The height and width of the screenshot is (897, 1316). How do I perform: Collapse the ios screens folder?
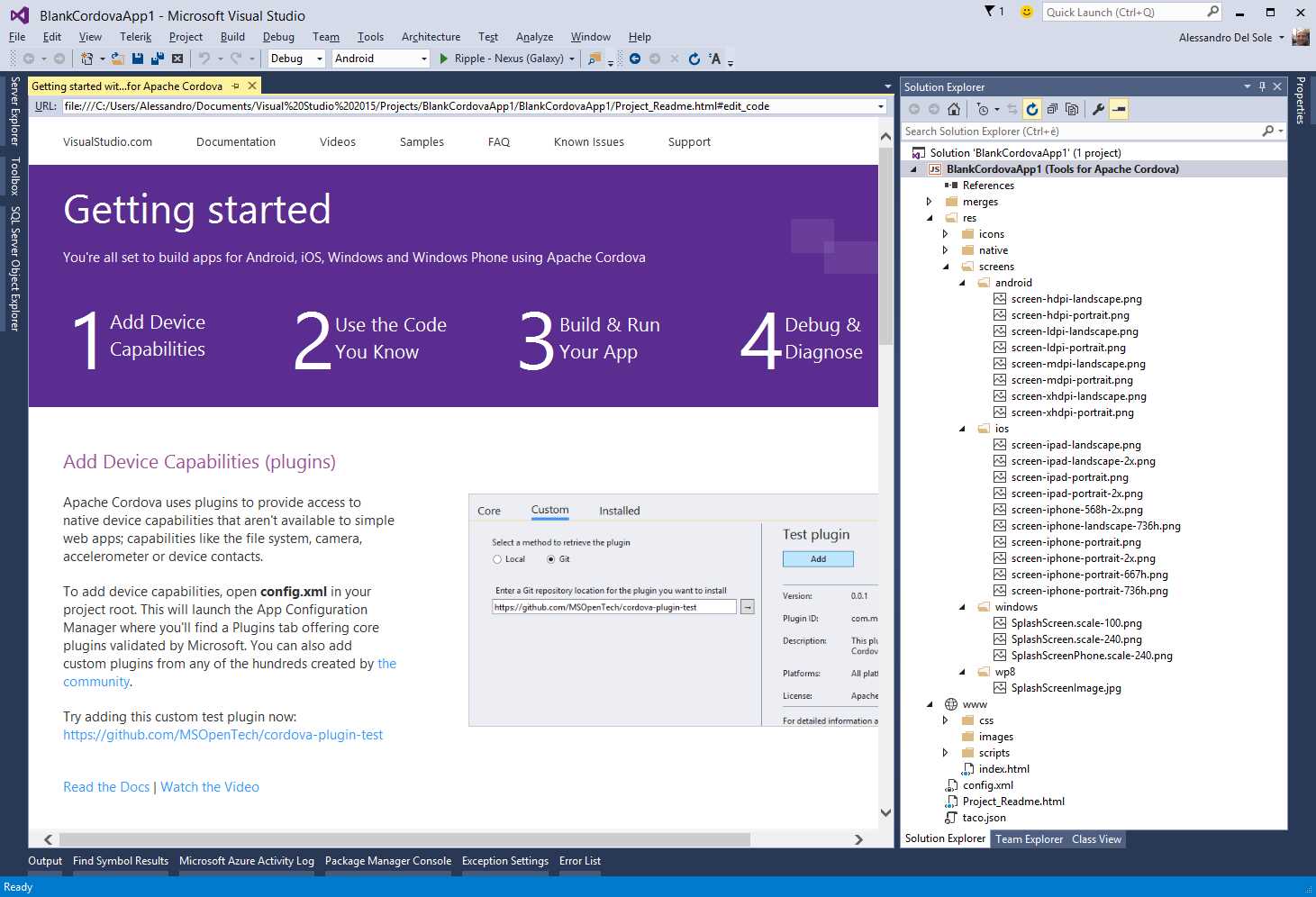tap(961, 429)
